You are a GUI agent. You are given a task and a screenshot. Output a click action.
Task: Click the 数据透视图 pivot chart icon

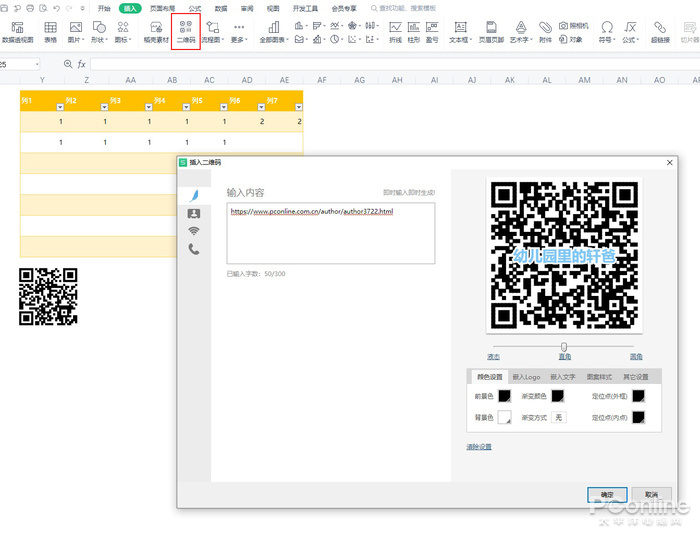coord(17,32)
